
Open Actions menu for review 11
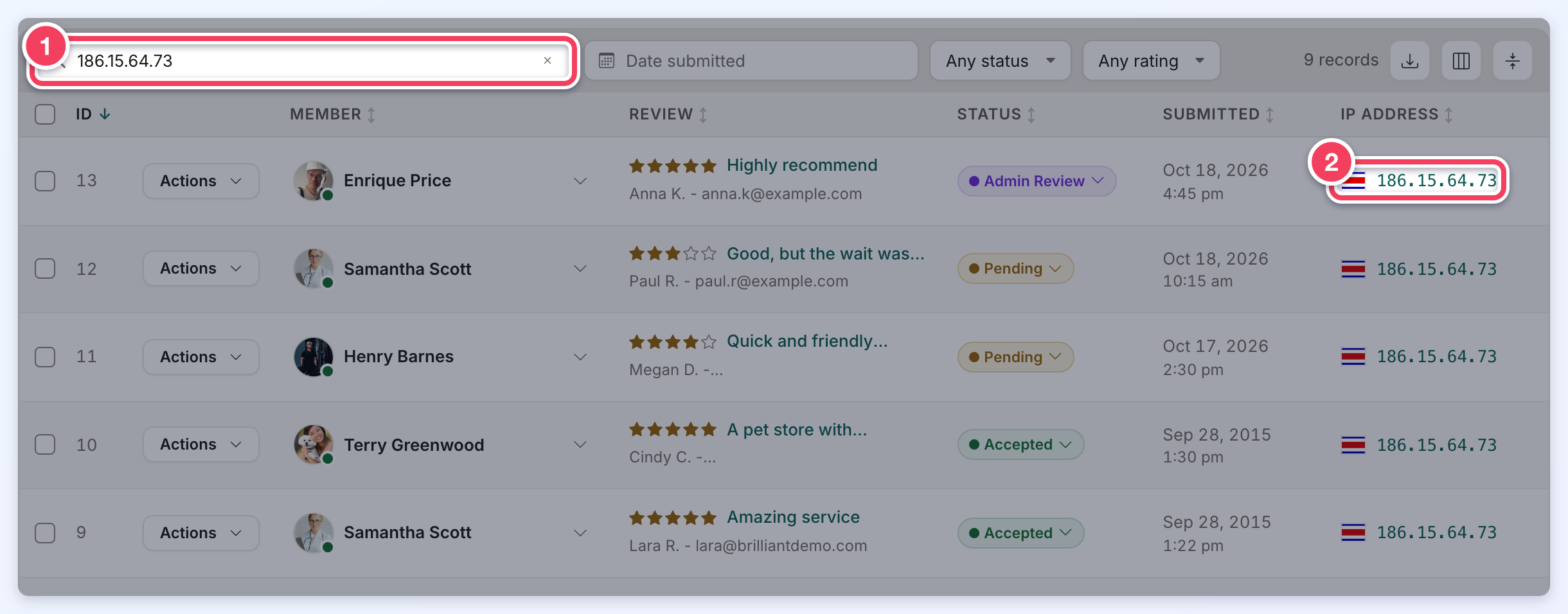201,357
